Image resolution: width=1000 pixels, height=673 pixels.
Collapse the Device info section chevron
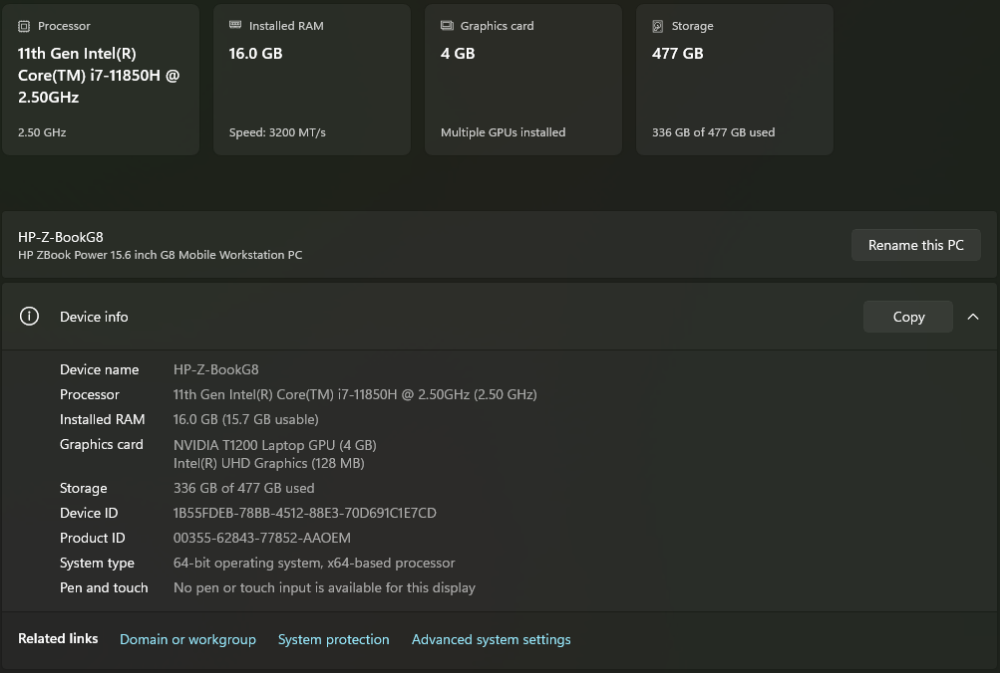click(x=973, y=316)
